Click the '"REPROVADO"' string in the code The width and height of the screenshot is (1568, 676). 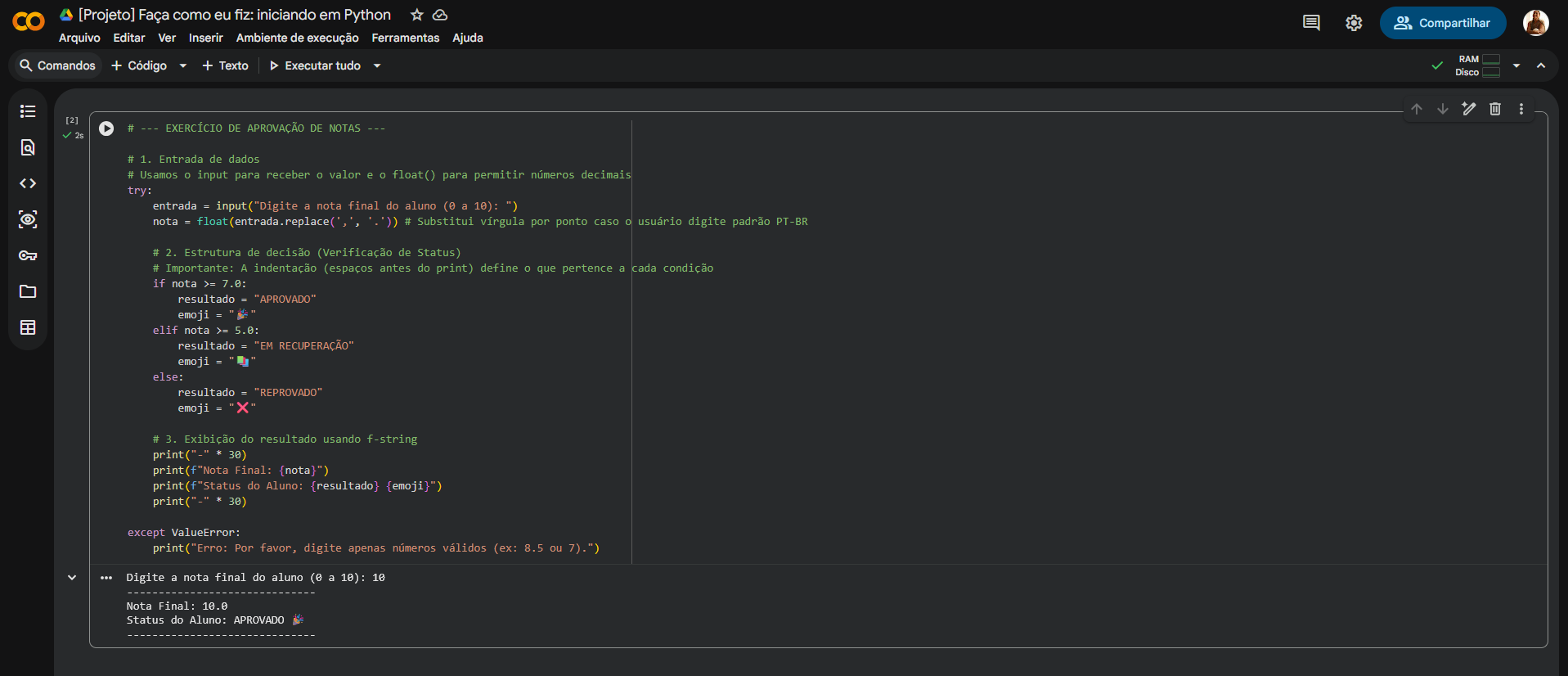point(288,393)
